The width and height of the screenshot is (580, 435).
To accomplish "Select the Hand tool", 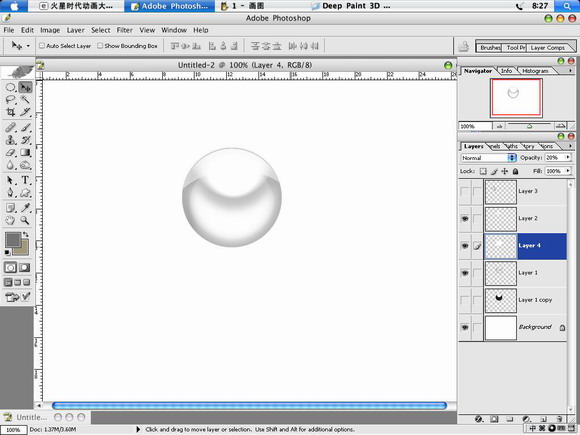I will (x=10, y=220).
